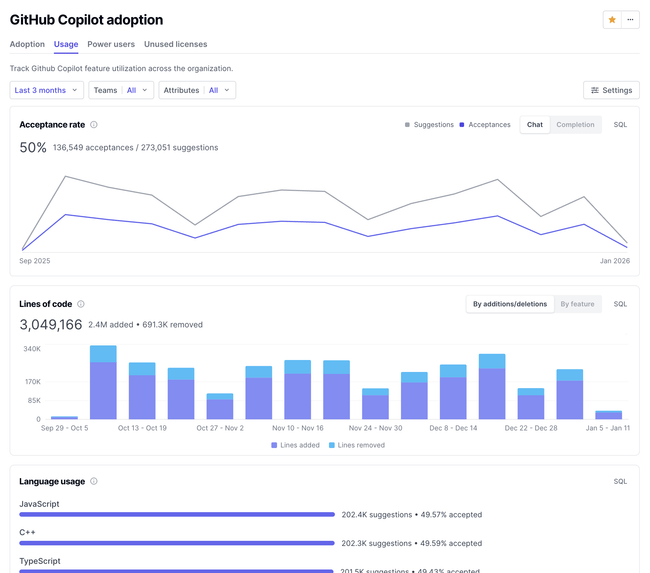Viewport: 650px width, 573px height.
Task: Switch Lines of code to By feature
Action: 577,304
